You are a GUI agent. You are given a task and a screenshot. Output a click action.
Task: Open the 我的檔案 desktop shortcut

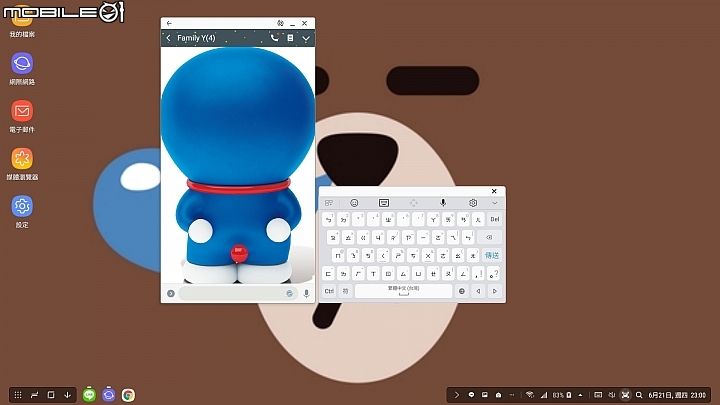point(22,23)
